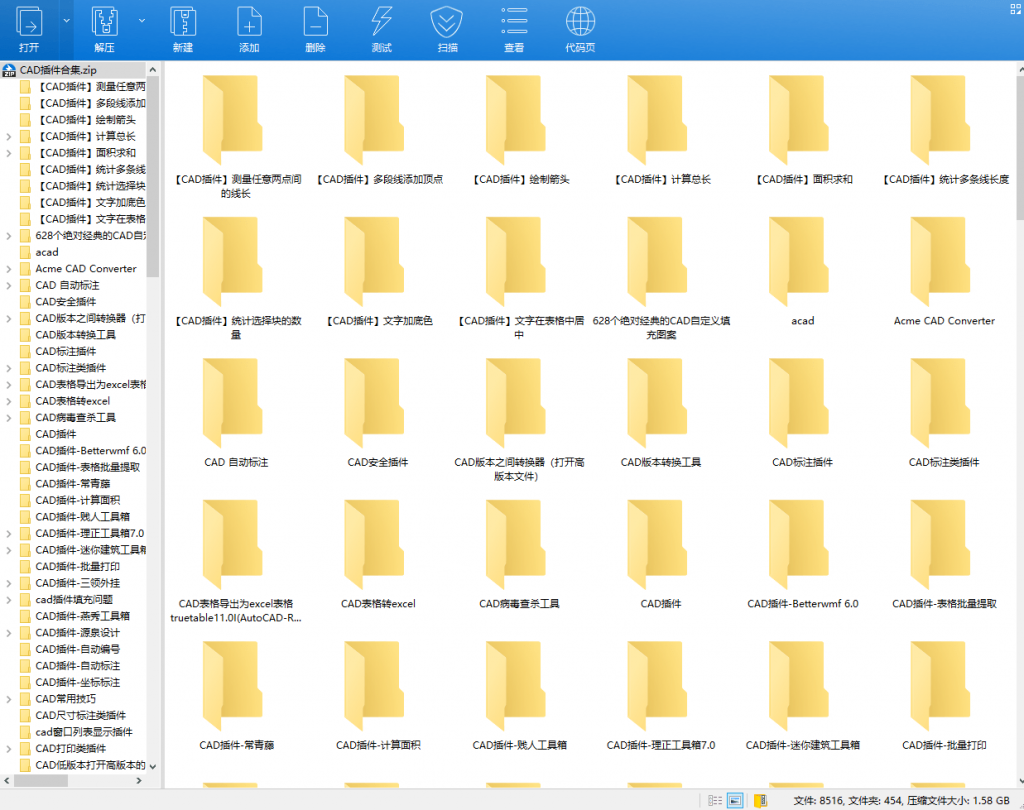
Task: Enable large icon view in status bar
Action: pos(734,800)
